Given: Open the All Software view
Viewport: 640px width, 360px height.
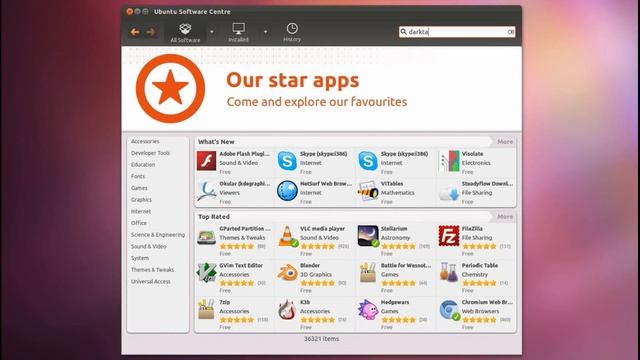Looking at the screenshot, I should coord(185,33).
